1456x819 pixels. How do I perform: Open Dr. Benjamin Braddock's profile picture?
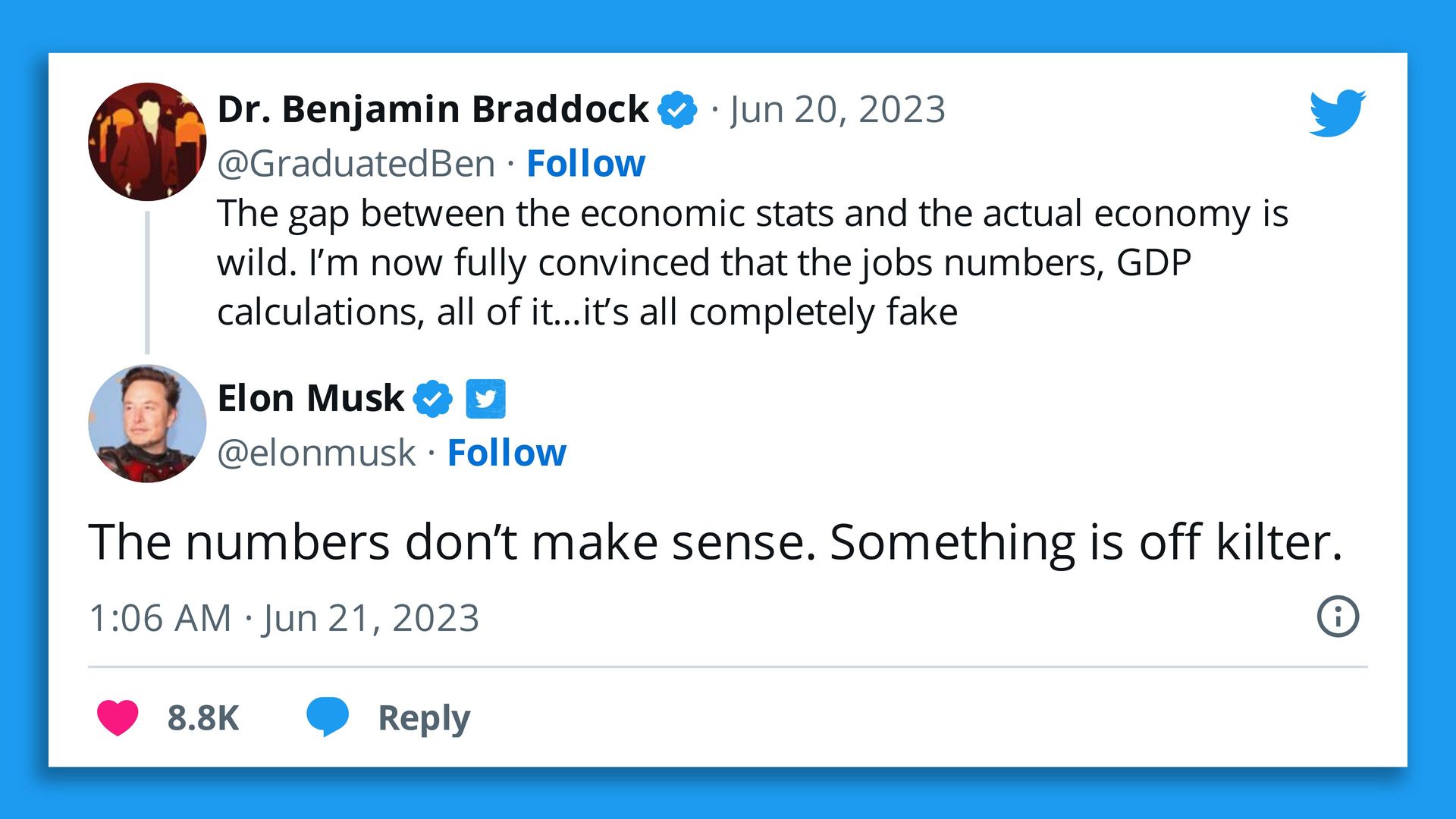147,142
